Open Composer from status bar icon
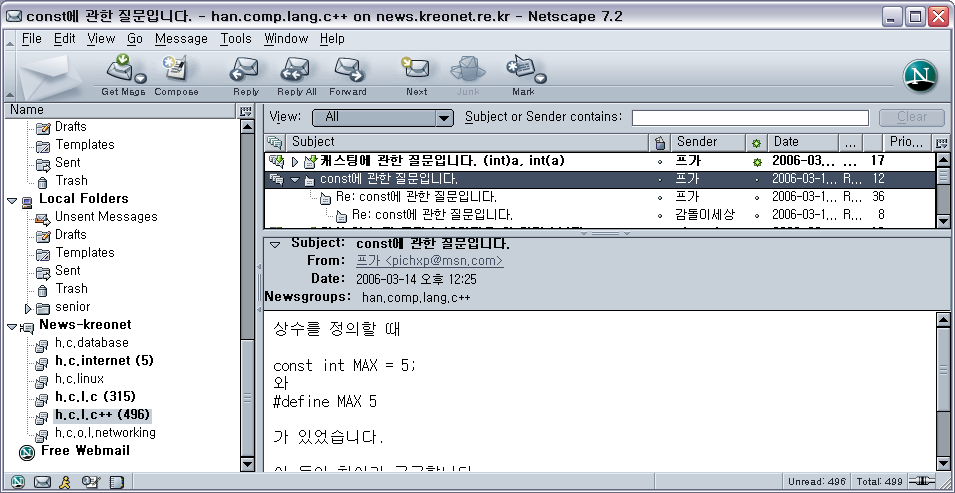The width and height of the screenshot is (955, 493). [90, 482]
